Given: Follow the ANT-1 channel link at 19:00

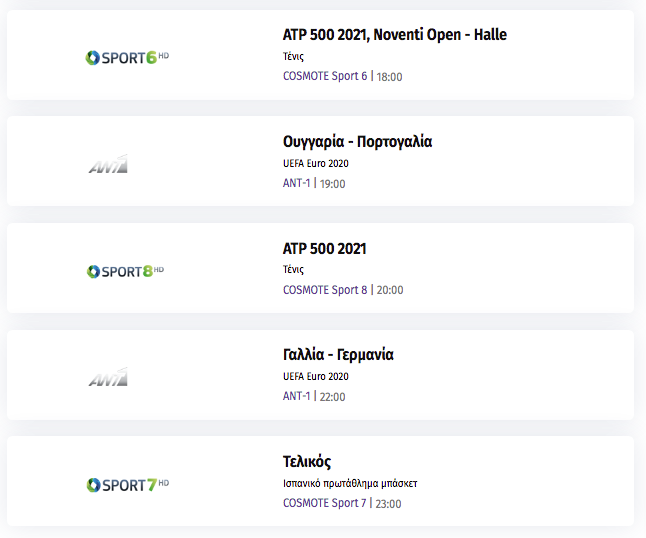Looking at the screenshot, I should [x=297, y=183].
